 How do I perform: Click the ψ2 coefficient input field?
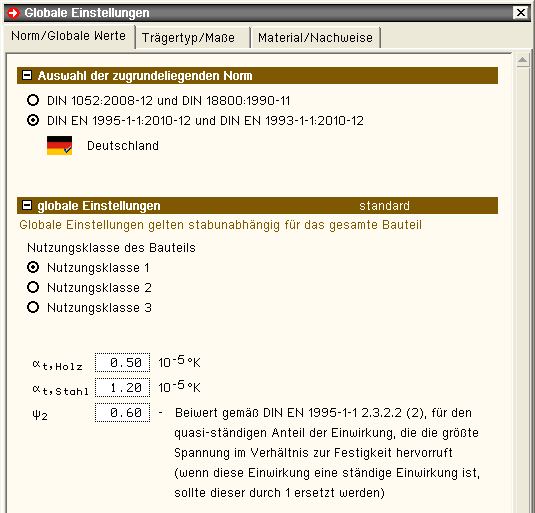(x=122, y=413)
